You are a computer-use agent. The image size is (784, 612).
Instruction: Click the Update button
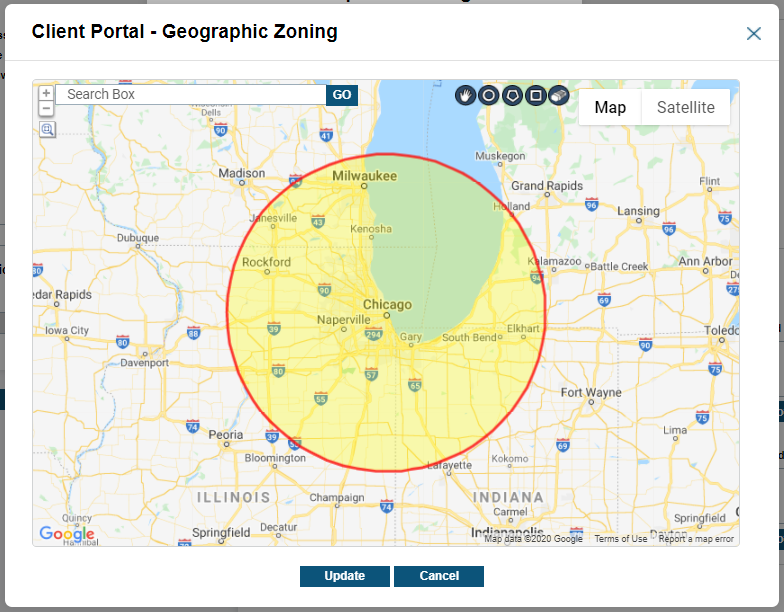click(344, 576)
